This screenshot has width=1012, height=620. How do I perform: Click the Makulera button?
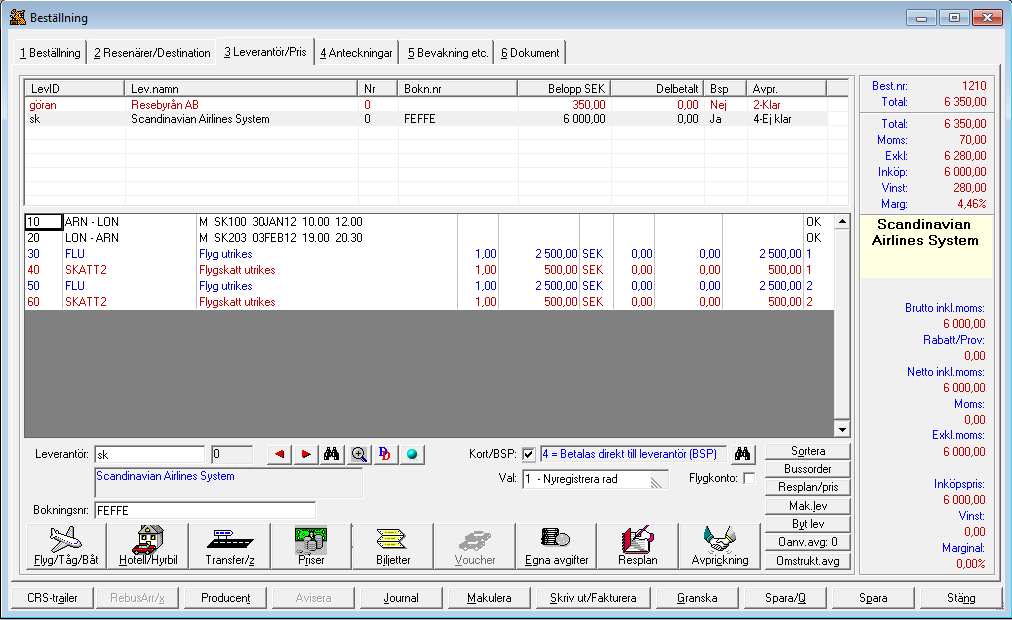coord(489,598)
